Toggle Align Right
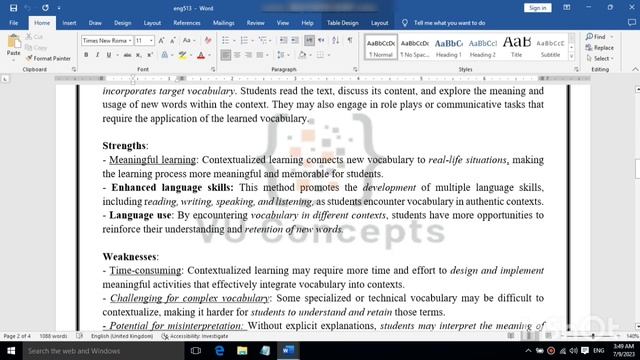 (248, 55)
